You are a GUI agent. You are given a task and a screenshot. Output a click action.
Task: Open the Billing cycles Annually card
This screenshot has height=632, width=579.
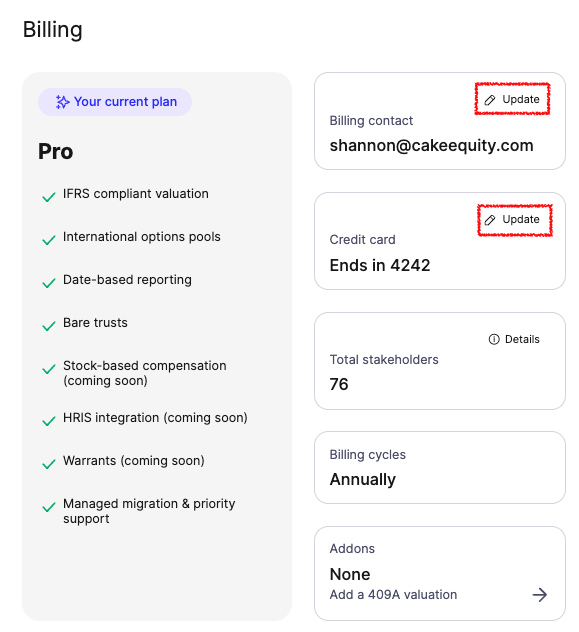pos(440,468)
